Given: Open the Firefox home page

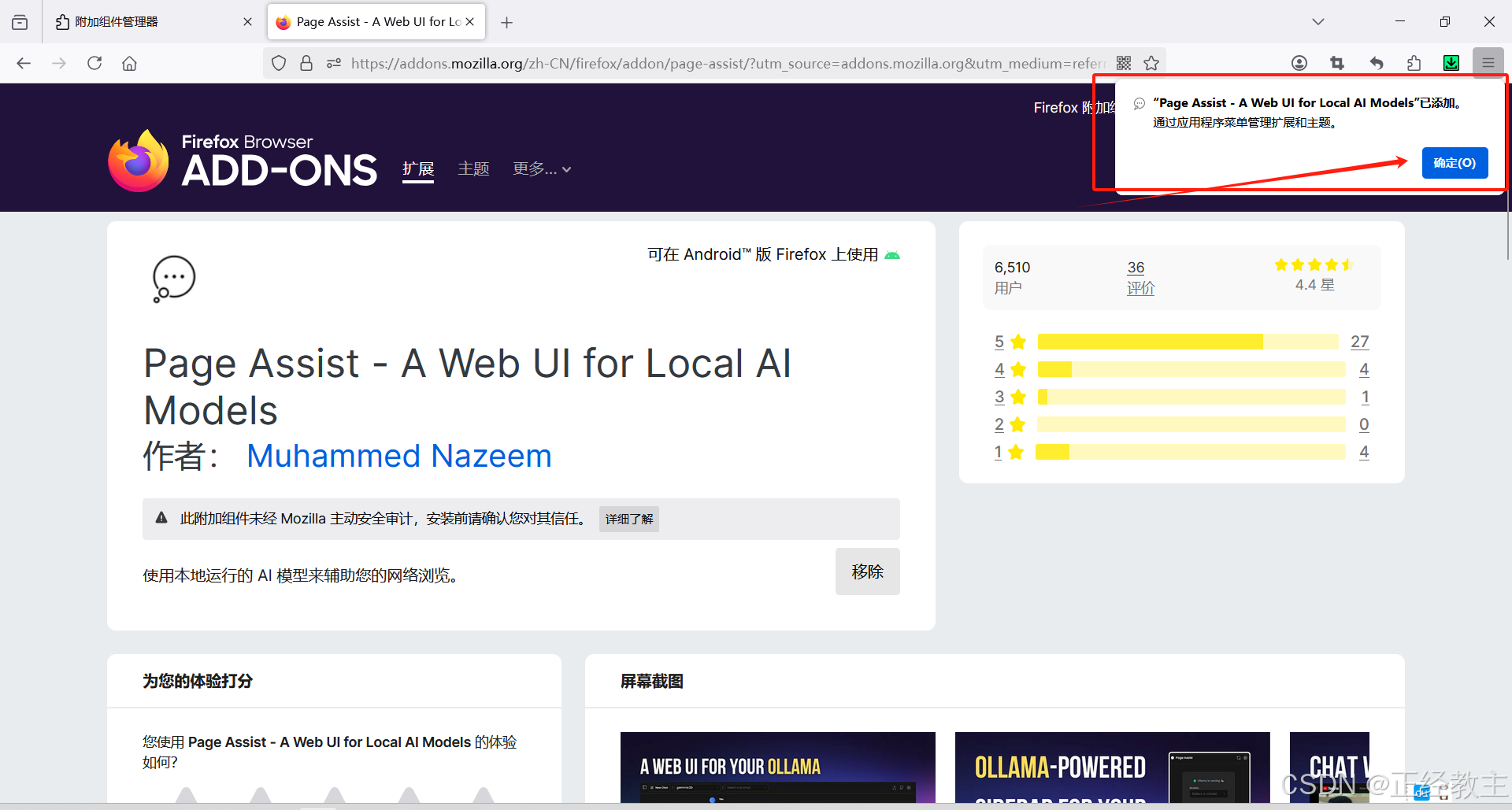Looking at the screenshot, I should (x=129, y=63).
